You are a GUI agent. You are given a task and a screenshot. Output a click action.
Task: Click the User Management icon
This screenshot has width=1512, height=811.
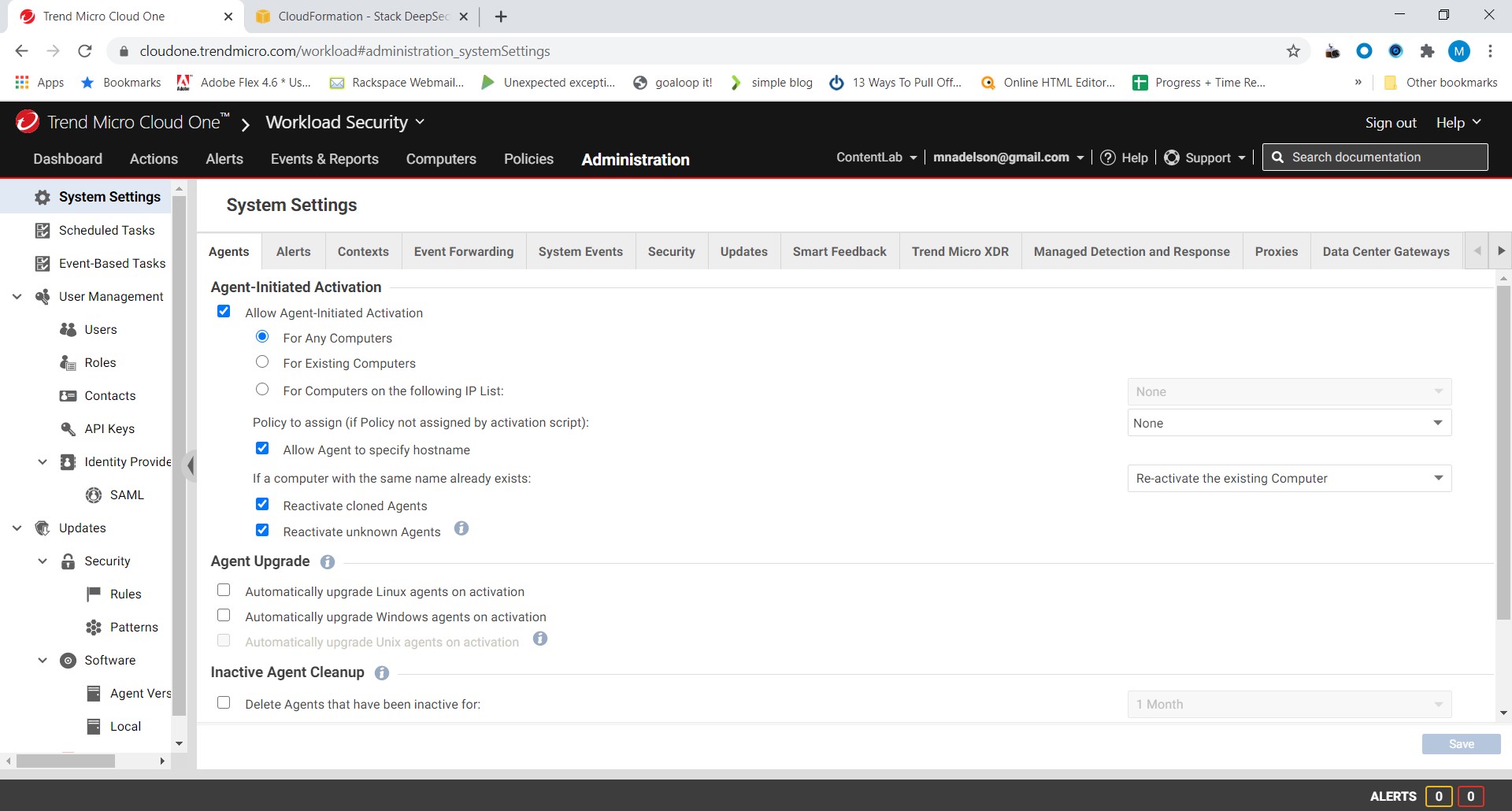pyautogui.click(x=43, y=296)
